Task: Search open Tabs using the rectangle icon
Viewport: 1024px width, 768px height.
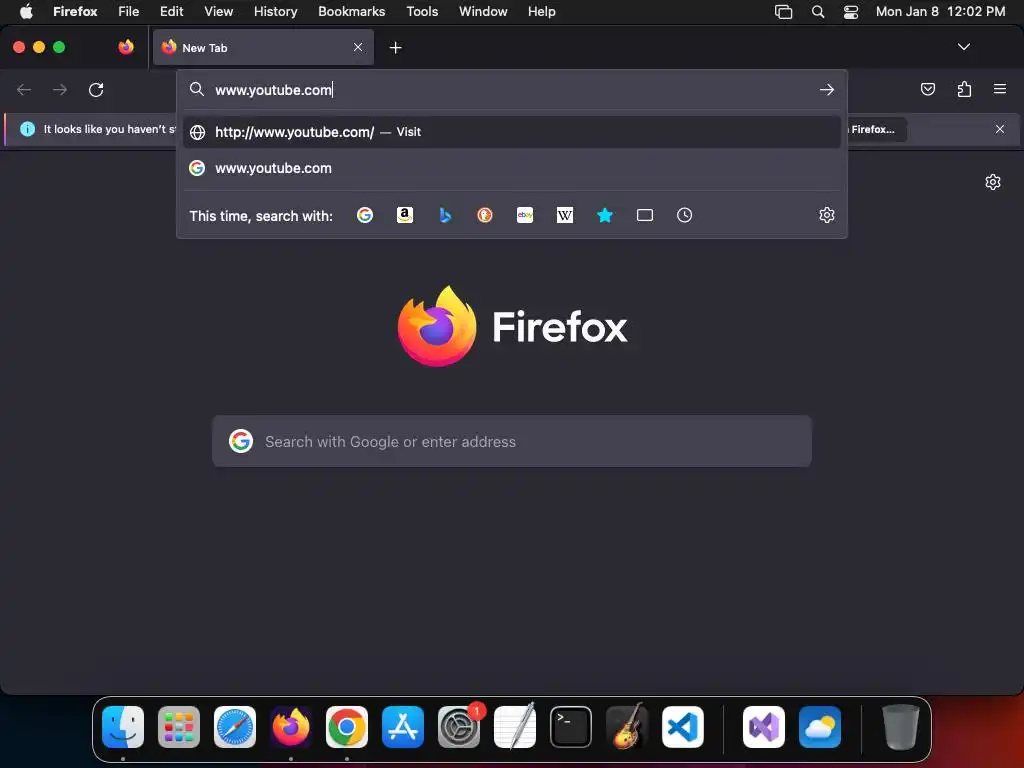Action: (645, 215)
